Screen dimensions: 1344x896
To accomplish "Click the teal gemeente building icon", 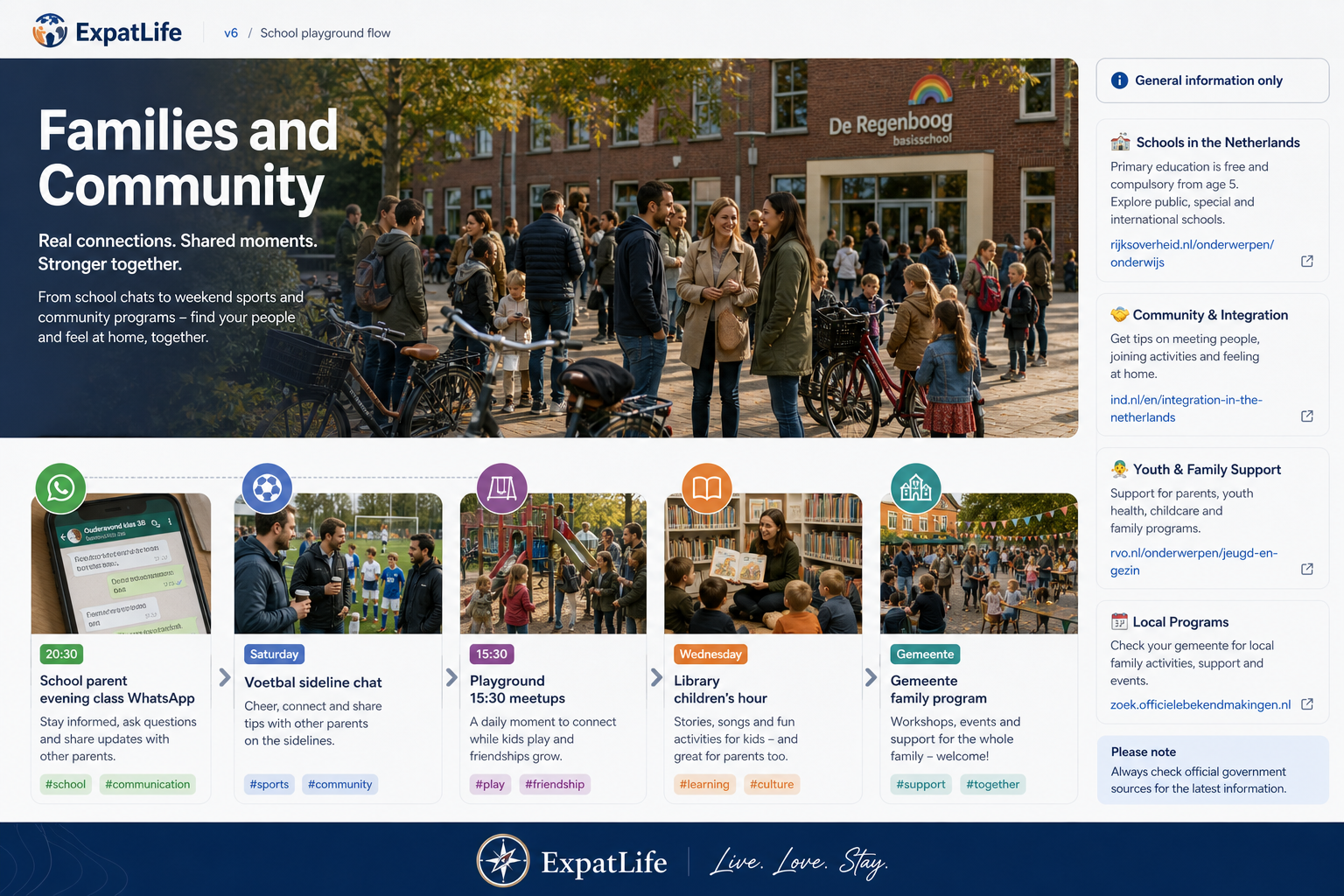I will (916, 487).
